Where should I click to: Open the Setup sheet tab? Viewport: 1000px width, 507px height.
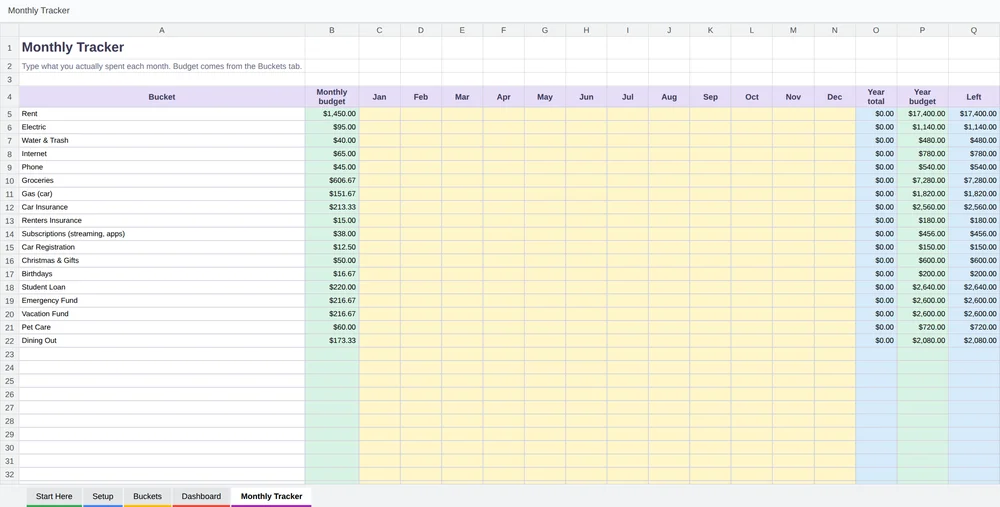[103, 496]
